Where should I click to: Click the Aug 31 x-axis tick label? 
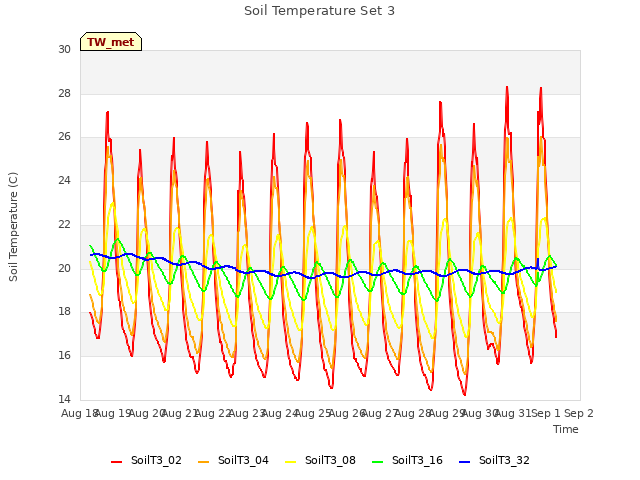pyautogui.click(x=513, y=414)
